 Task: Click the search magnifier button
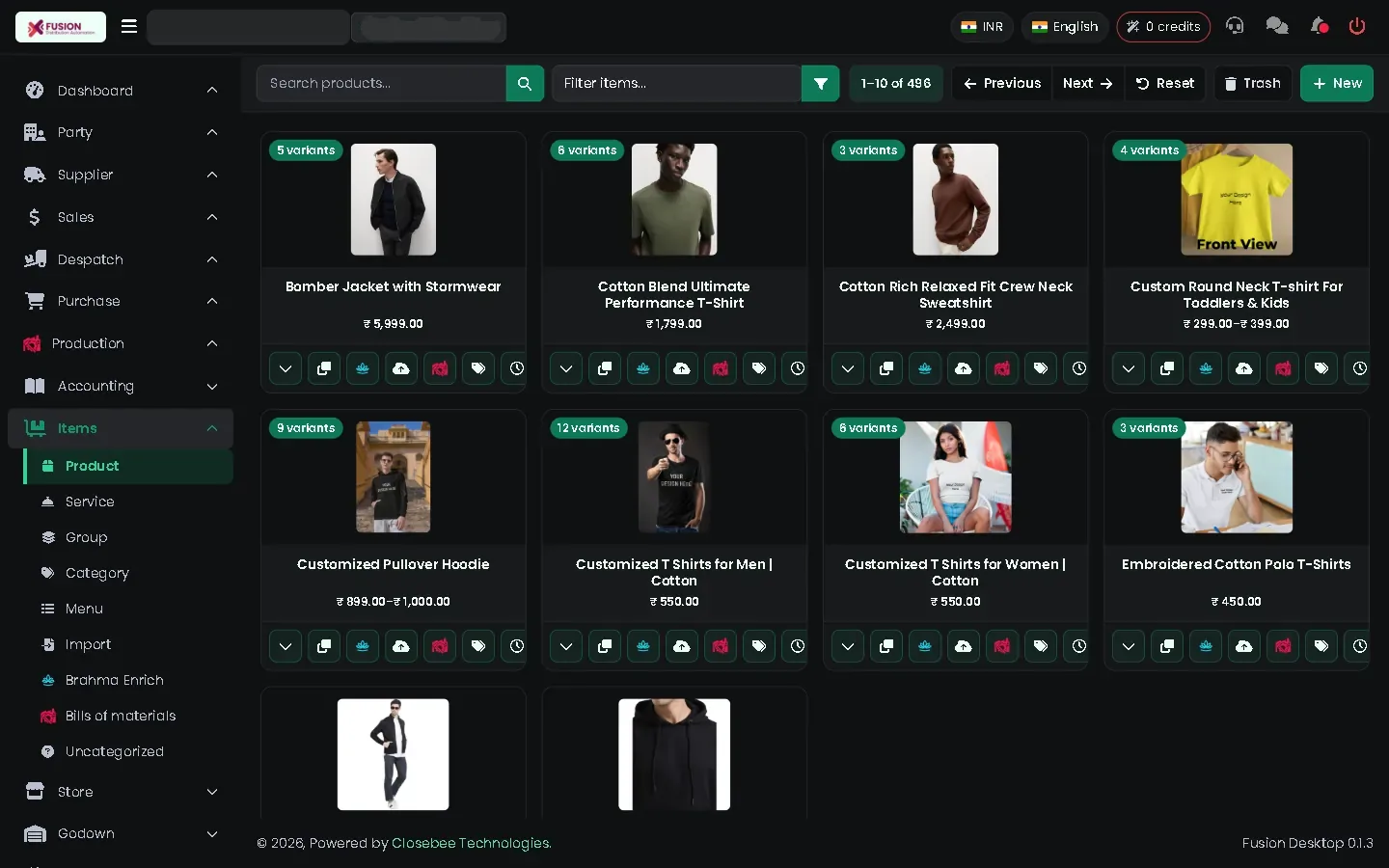525,83
